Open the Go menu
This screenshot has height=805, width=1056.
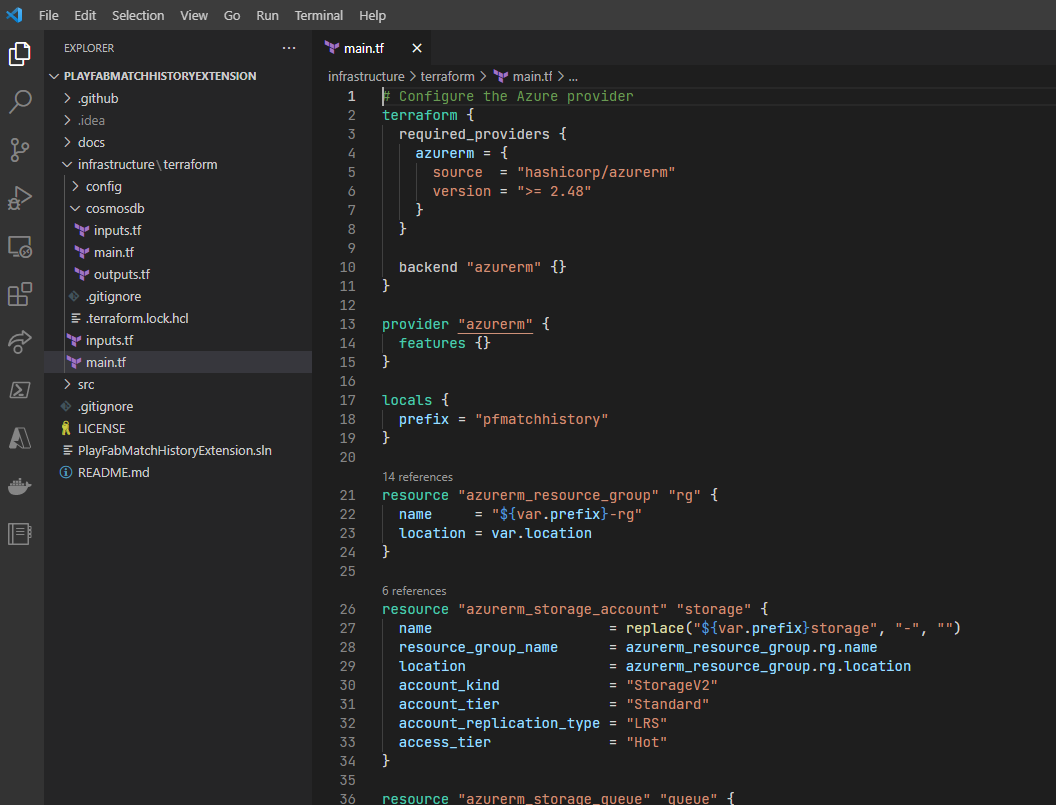232,15
